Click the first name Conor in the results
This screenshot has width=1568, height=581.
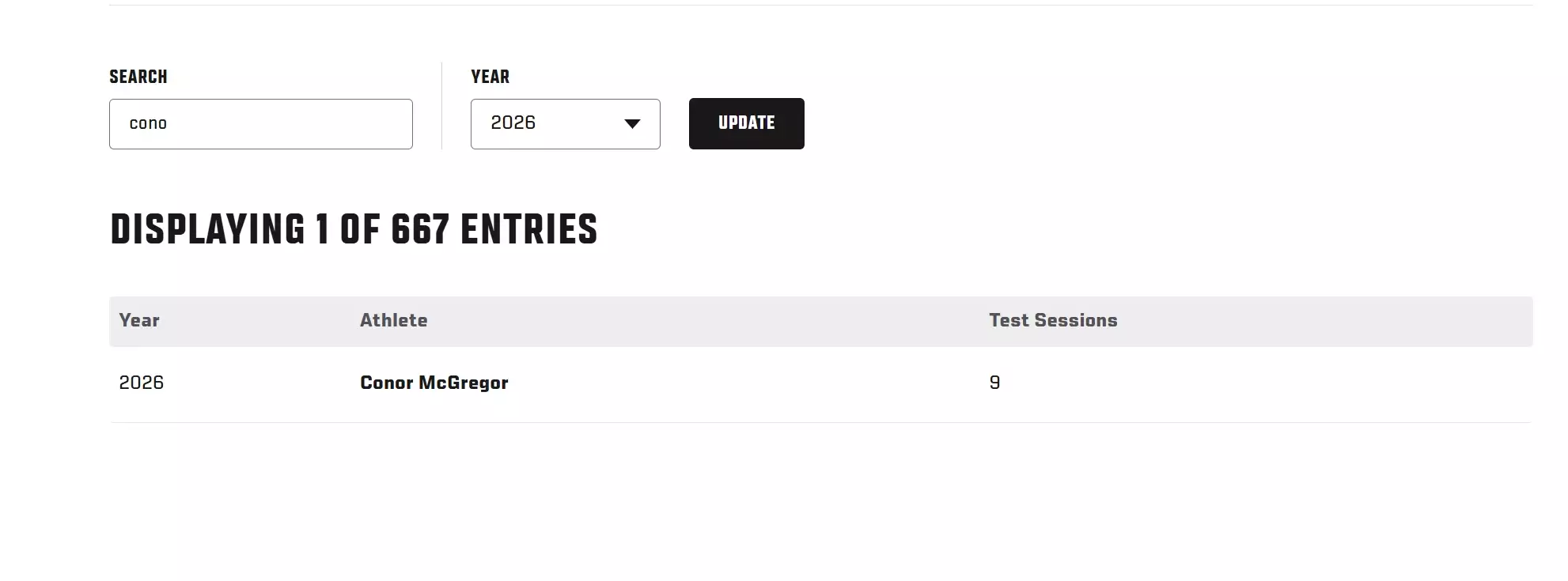click(x=386, y=383)
